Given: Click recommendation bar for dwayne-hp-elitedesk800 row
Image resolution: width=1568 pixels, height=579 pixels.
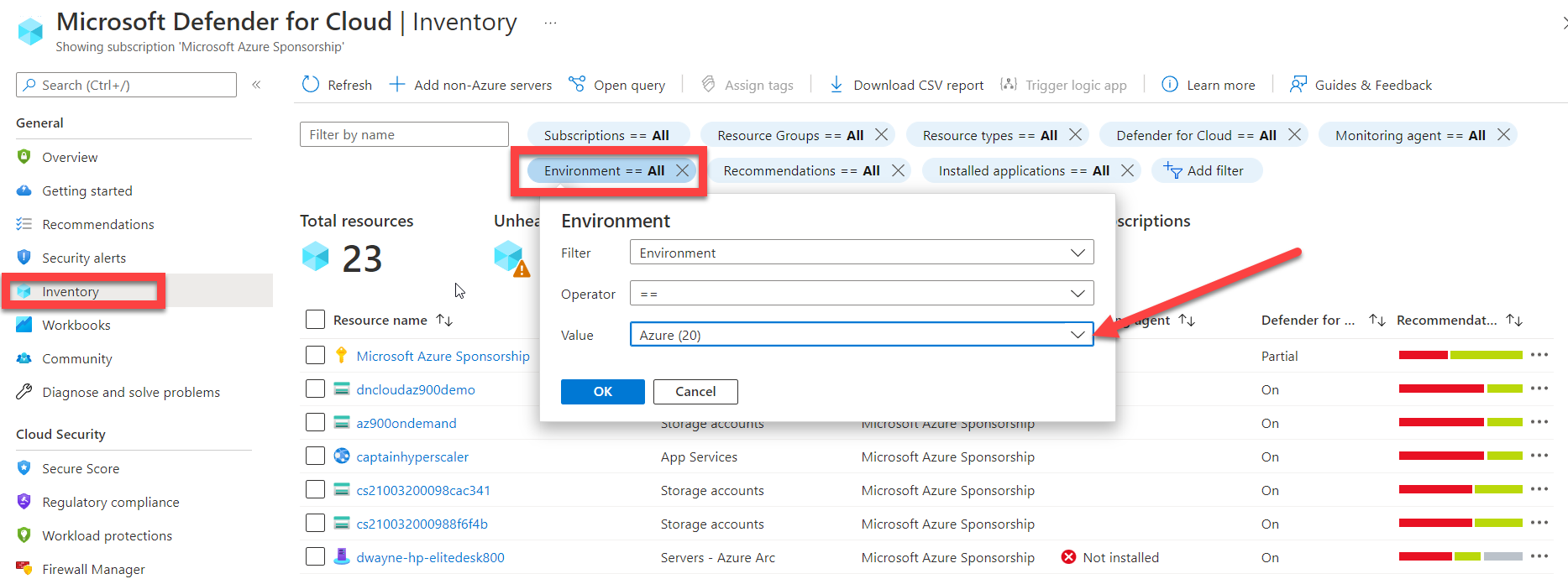Looking at the screenshot, I should 1460,556.
